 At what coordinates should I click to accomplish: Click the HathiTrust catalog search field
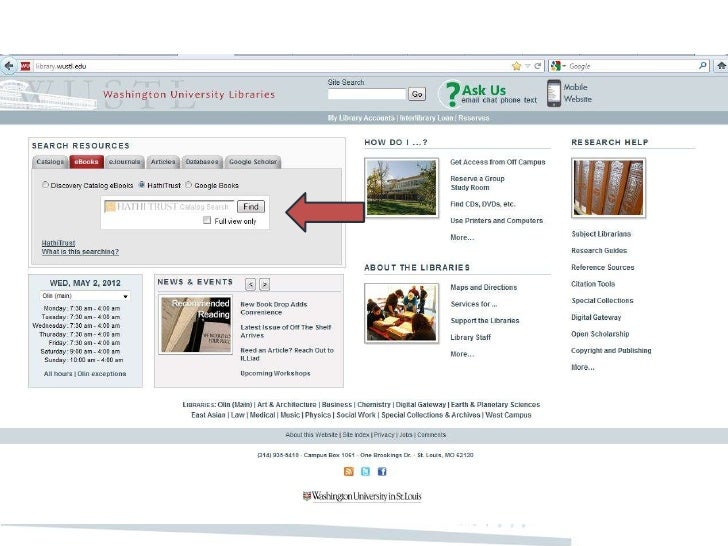[169, 207]
